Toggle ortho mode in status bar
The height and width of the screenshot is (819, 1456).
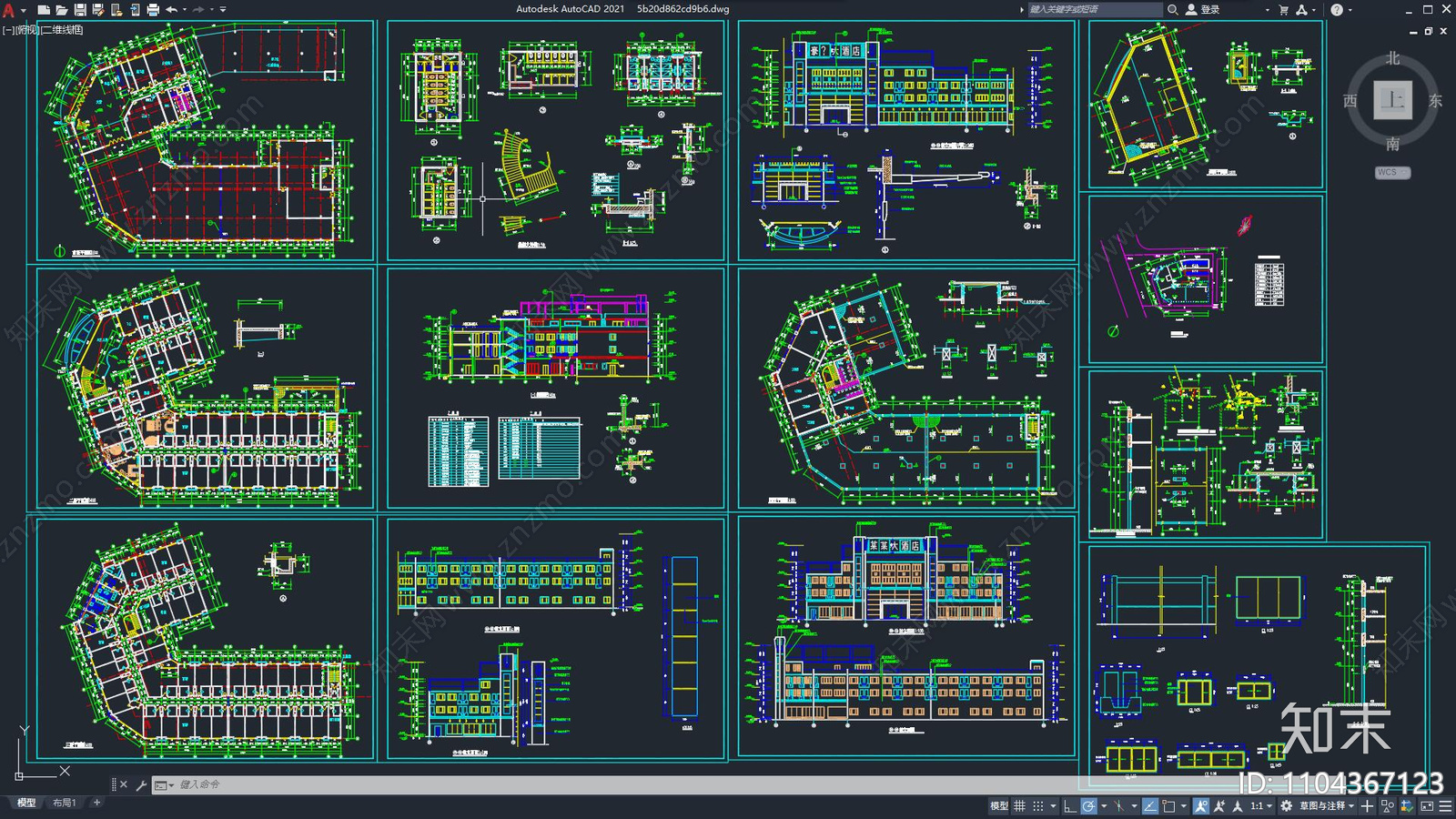(x=1070, y=805)
